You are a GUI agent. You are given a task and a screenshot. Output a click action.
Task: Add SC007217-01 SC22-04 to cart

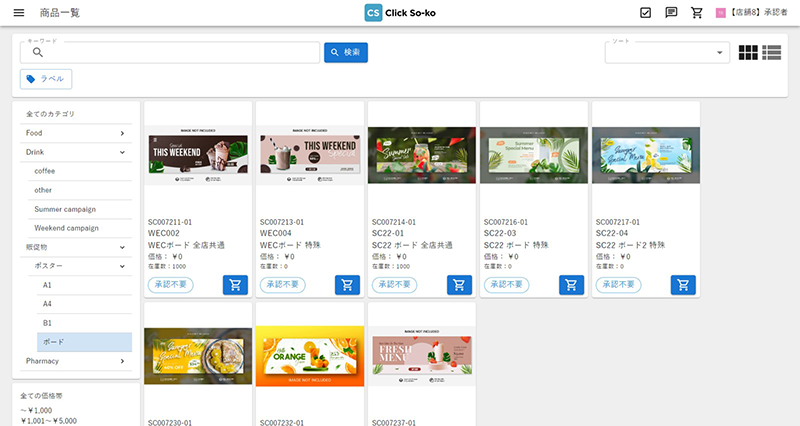point(683,285)
